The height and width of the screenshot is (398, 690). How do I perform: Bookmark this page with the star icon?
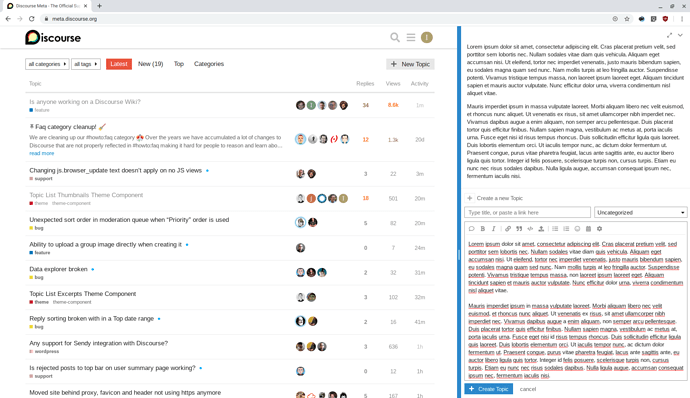point(627,19)
